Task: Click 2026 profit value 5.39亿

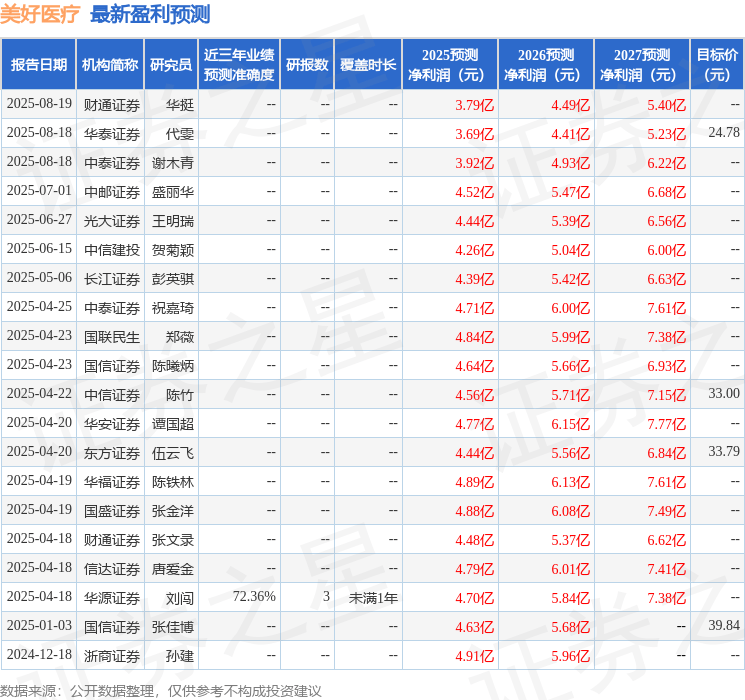Action: coord(570,221)
